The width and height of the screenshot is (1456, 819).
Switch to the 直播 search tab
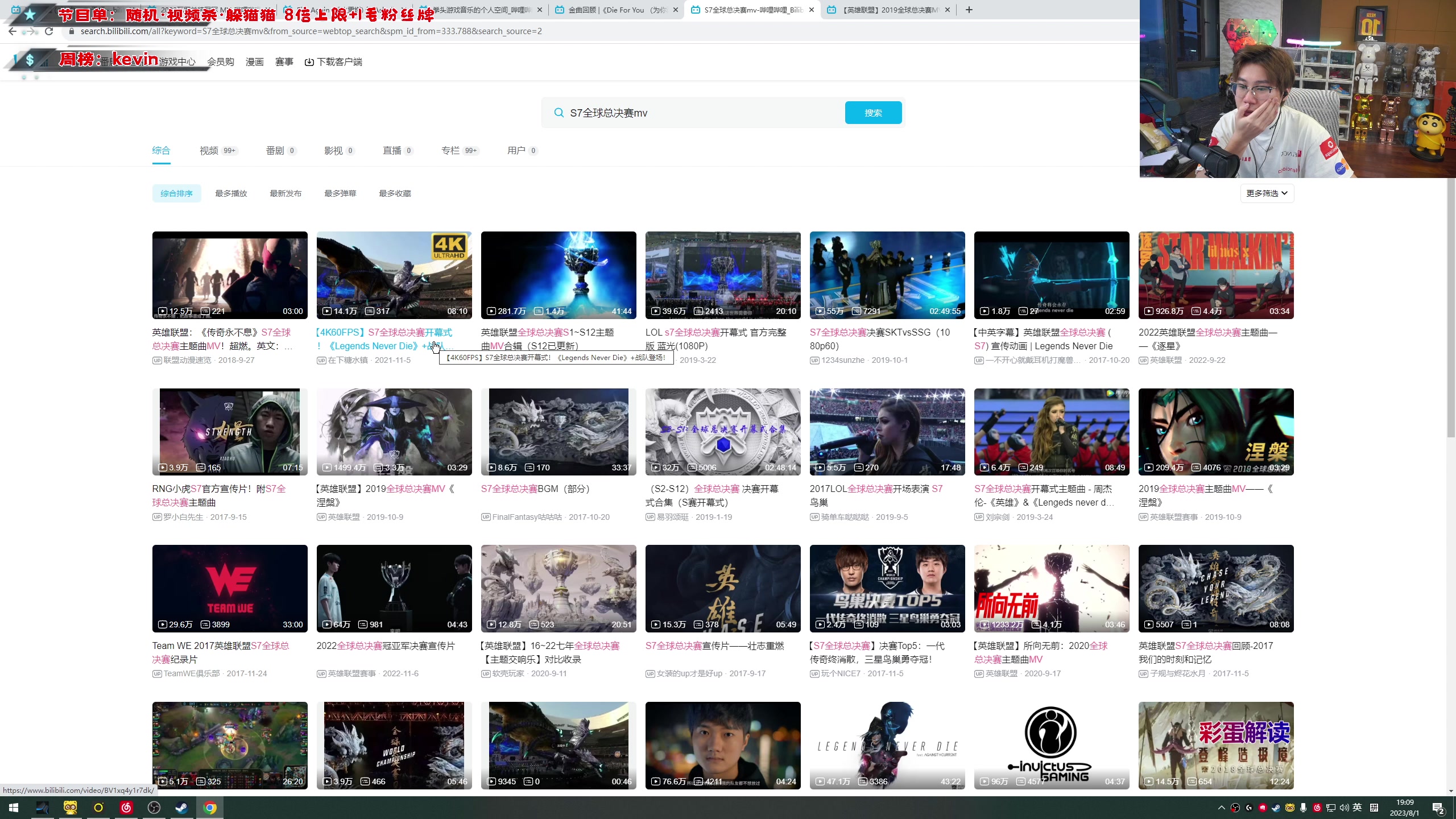[393, 150]
